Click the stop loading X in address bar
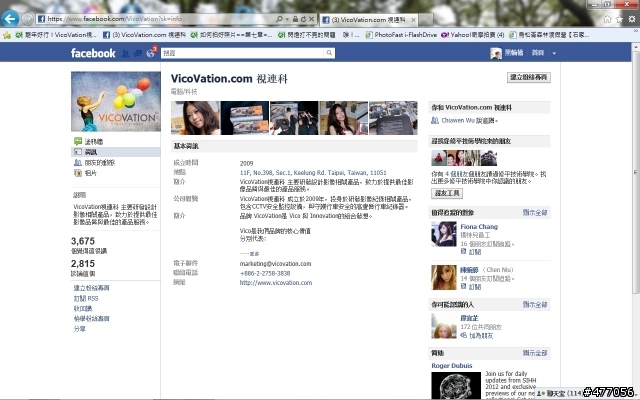 tap(311, 19)
